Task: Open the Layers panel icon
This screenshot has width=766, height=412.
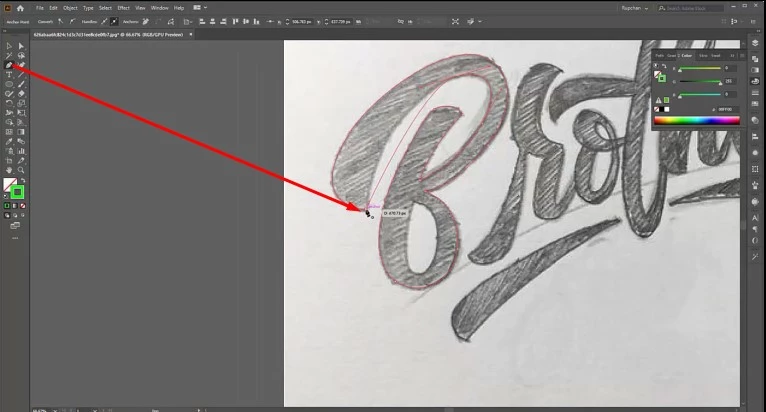Action: (755, 43)
